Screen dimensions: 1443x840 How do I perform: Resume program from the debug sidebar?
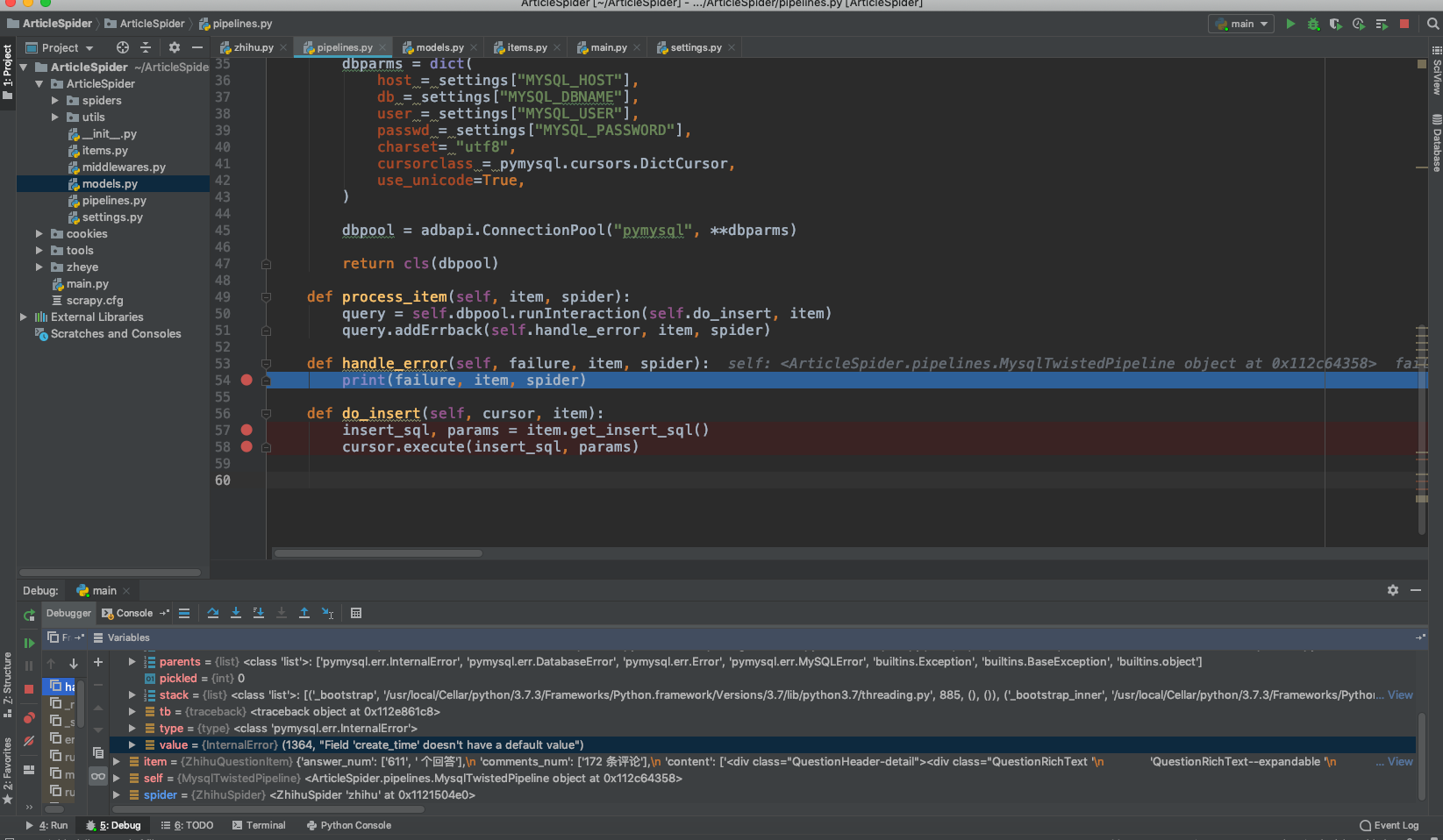[x=29, y=643]
